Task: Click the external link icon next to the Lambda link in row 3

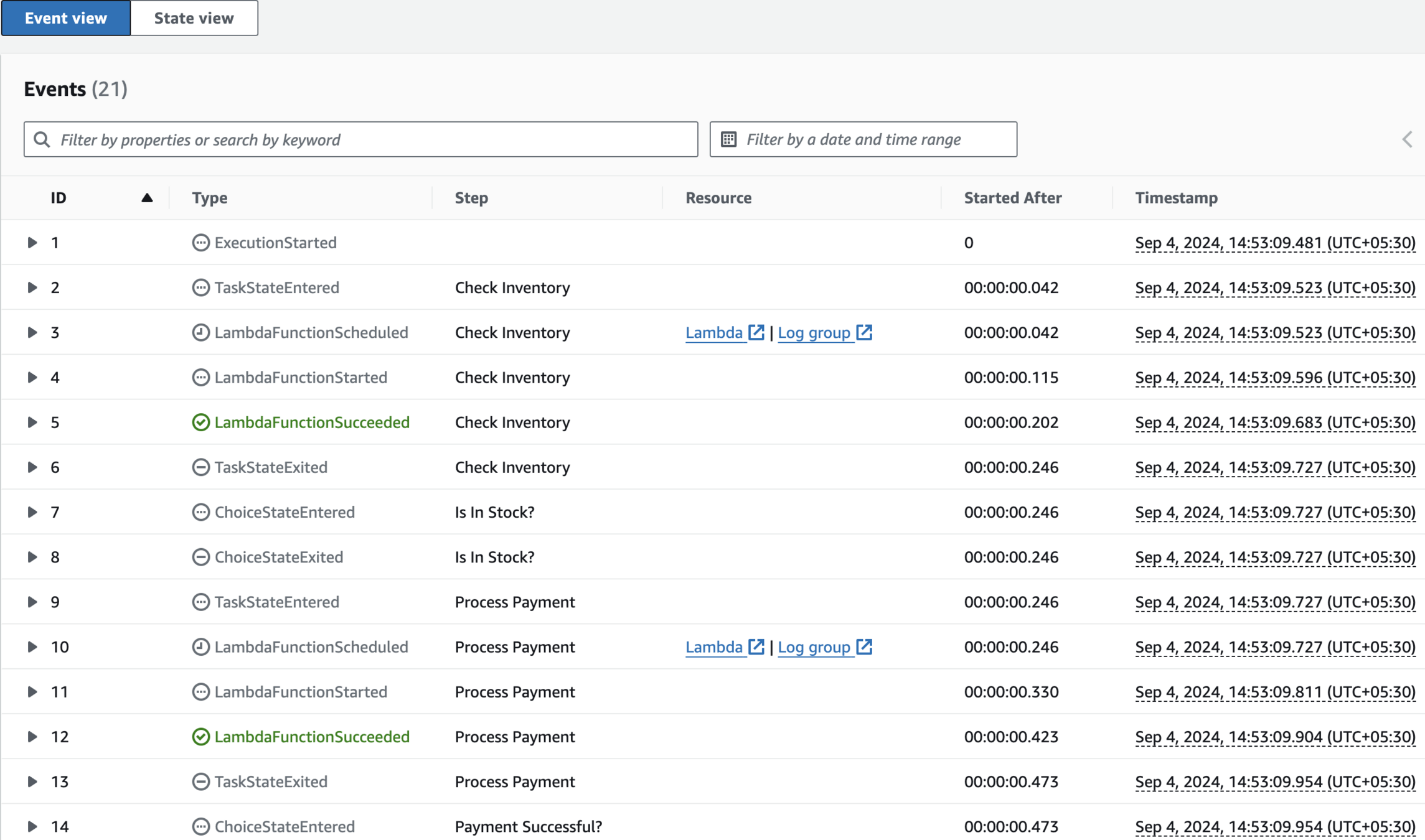Action: click(x=756, y=332)
